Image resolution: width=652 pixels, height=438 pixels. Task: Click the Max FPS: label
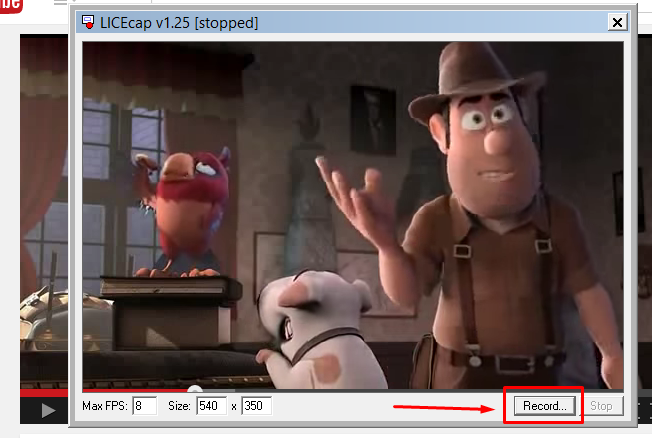(105, 406)
